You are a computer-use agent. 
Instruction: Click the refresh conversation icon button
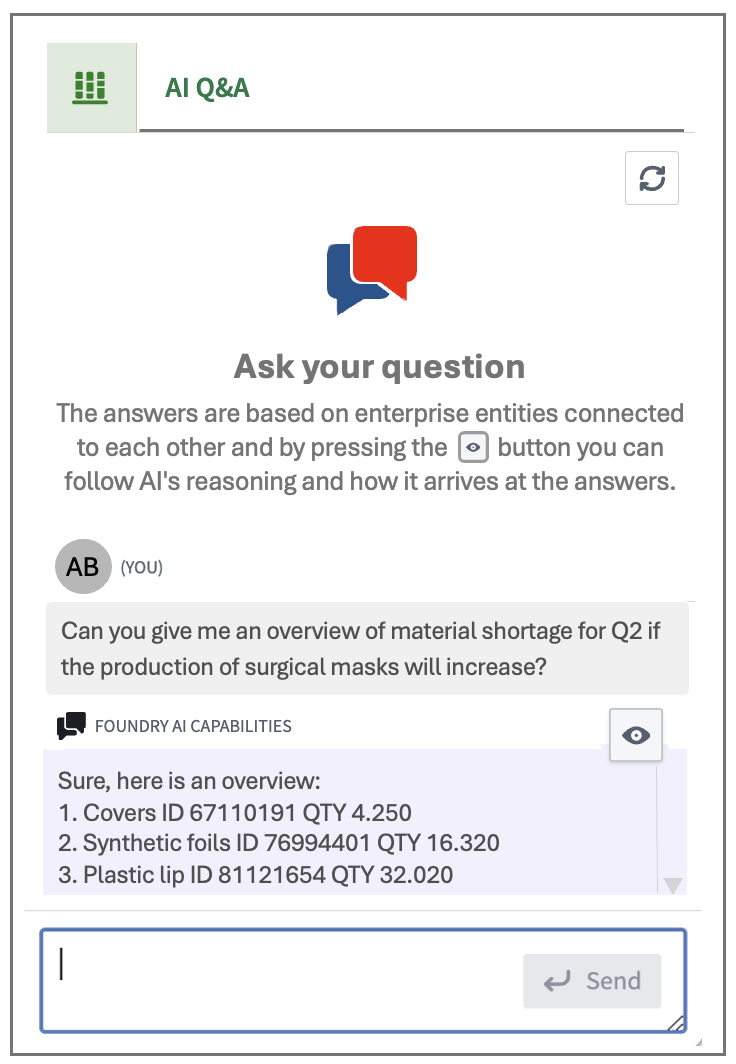coord(652,178)
